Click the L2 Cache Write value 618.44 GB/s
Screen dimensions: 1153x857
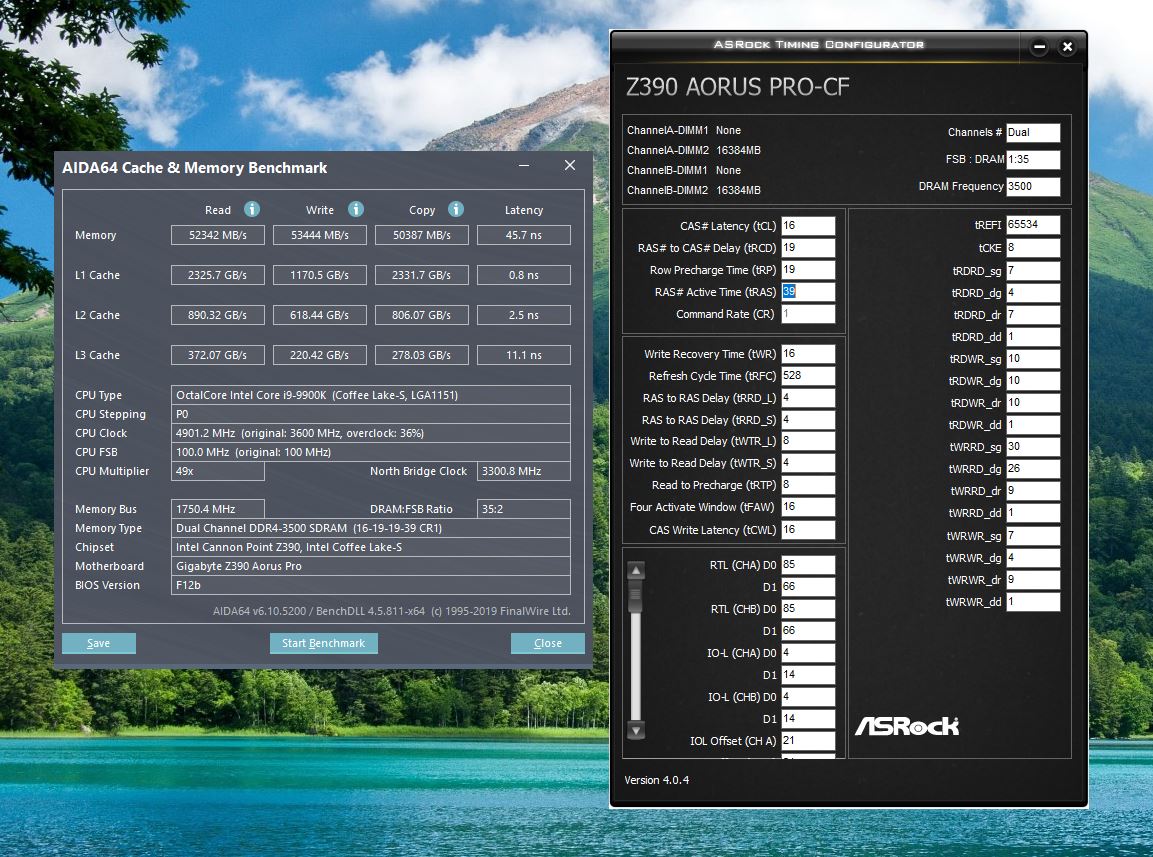pyautogui.click(x=320, y=315)
